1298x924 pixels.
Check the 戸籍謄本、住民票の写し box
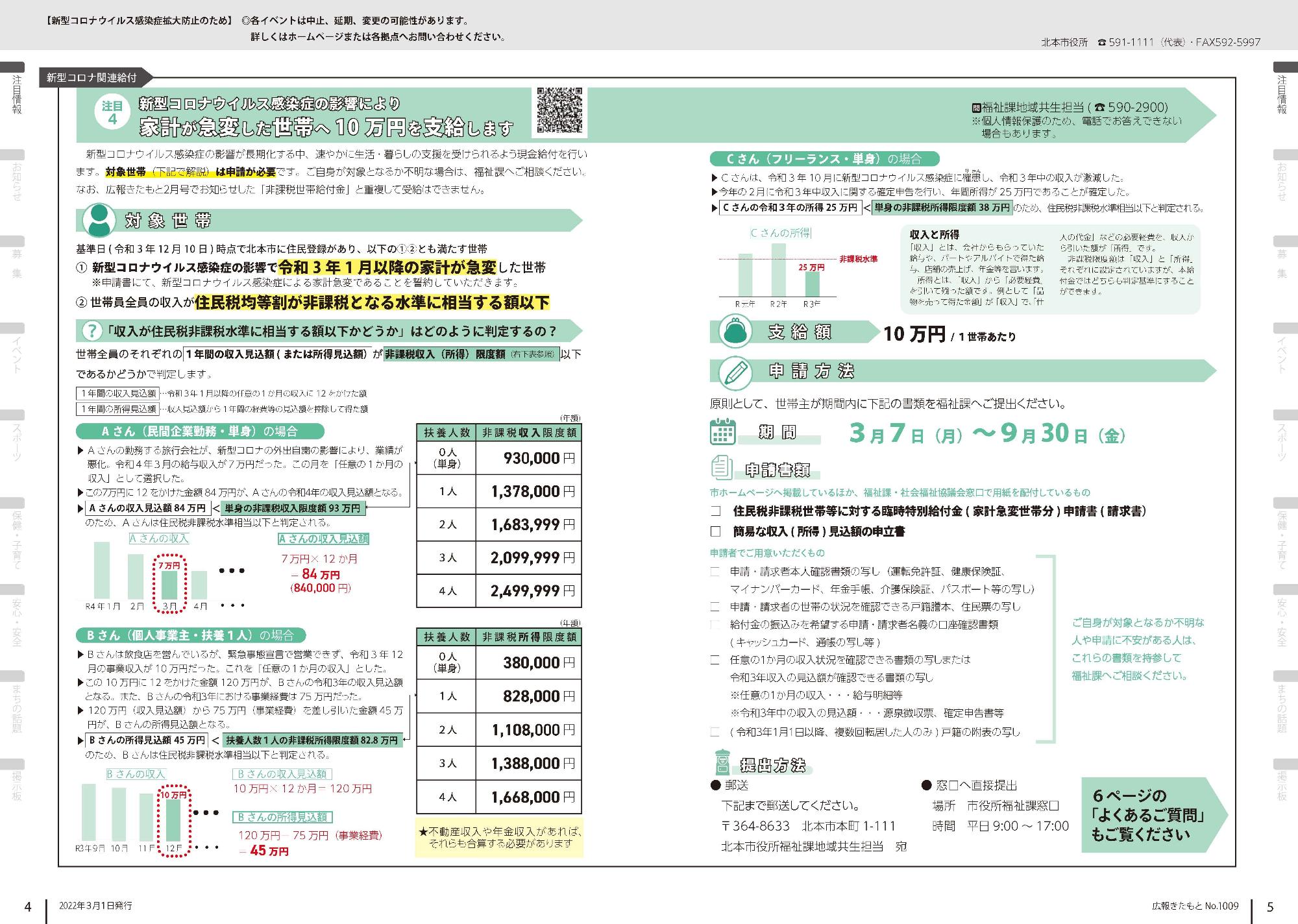[715, 607]
